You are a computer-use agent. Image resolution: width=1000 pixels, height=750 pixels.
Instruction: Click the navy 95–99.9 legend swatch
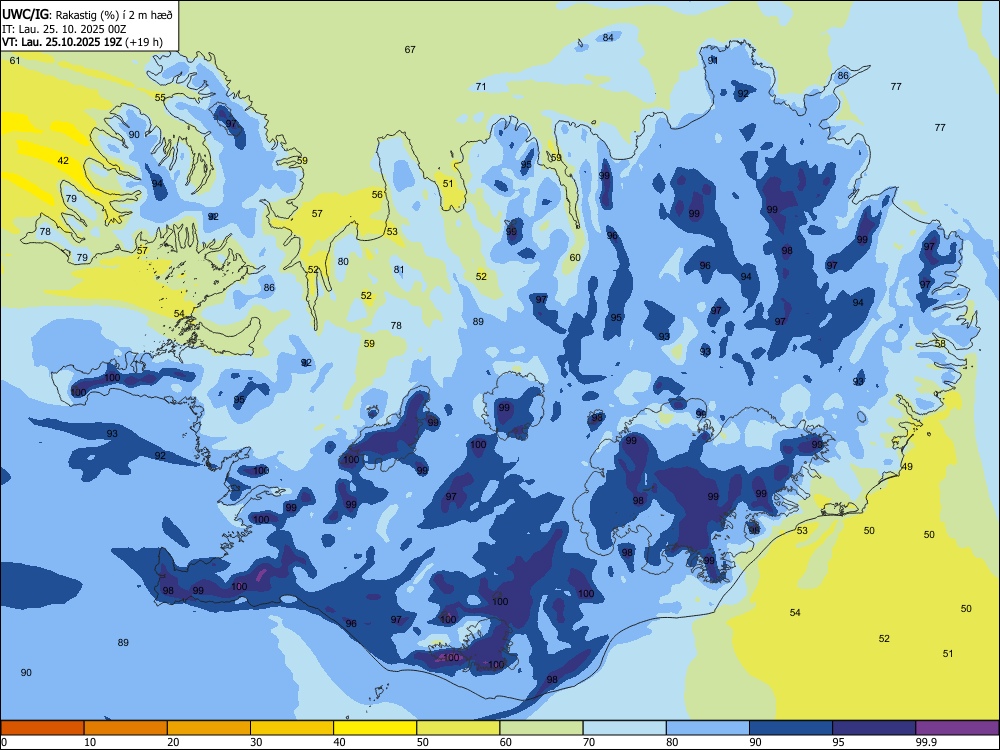click(874, 728)
